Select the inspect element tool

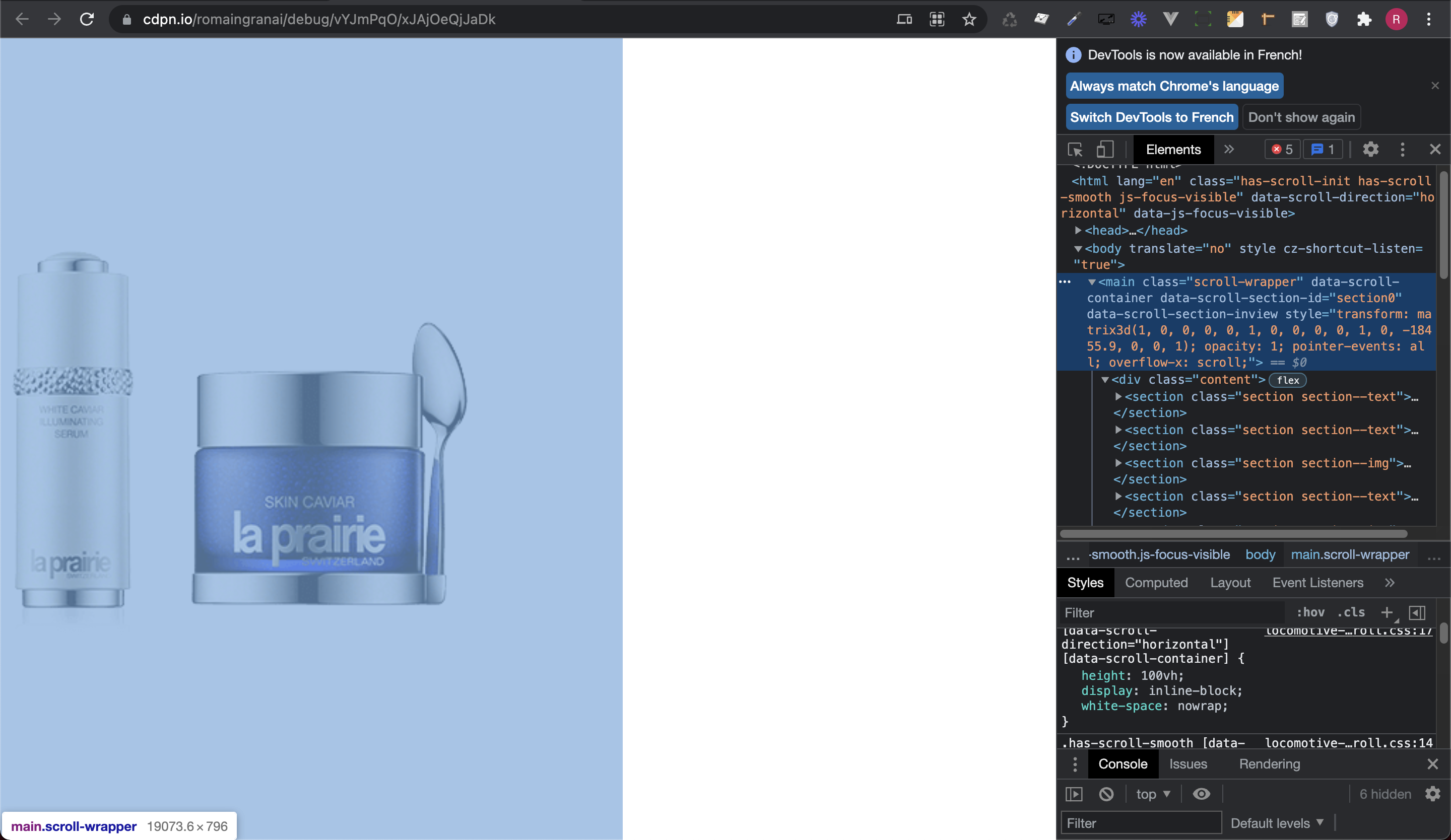[x=1075, y=150]
